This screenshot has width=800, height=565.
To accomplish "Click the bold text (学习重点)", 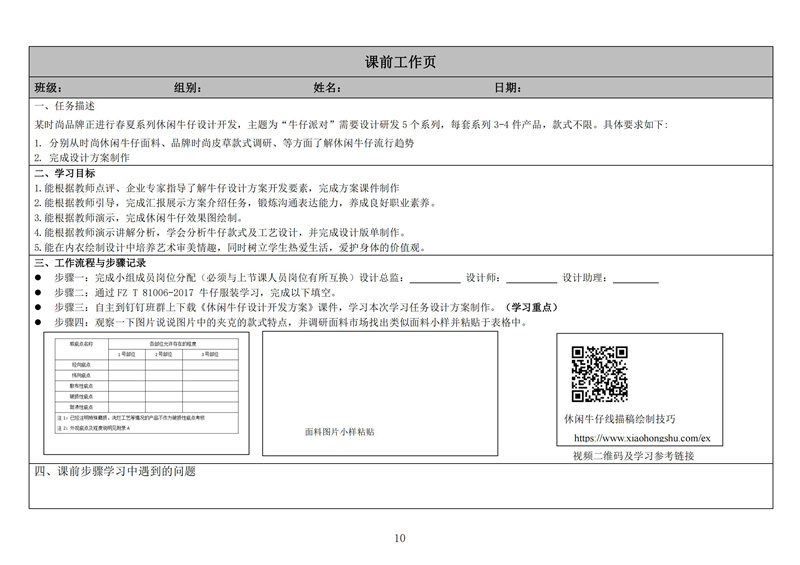I will [531, 307].
